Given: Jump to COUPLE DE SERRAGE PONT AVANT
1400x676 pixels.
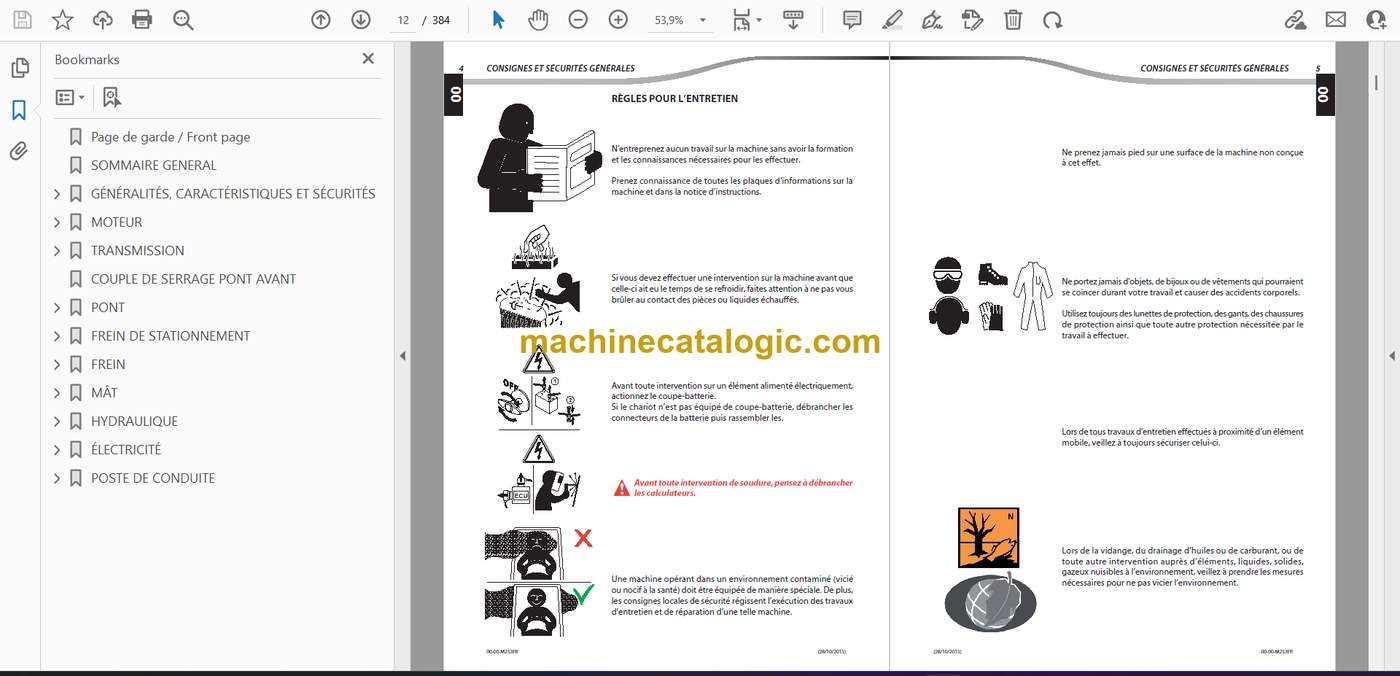Looking at the screenshot, I should [193, 279].
